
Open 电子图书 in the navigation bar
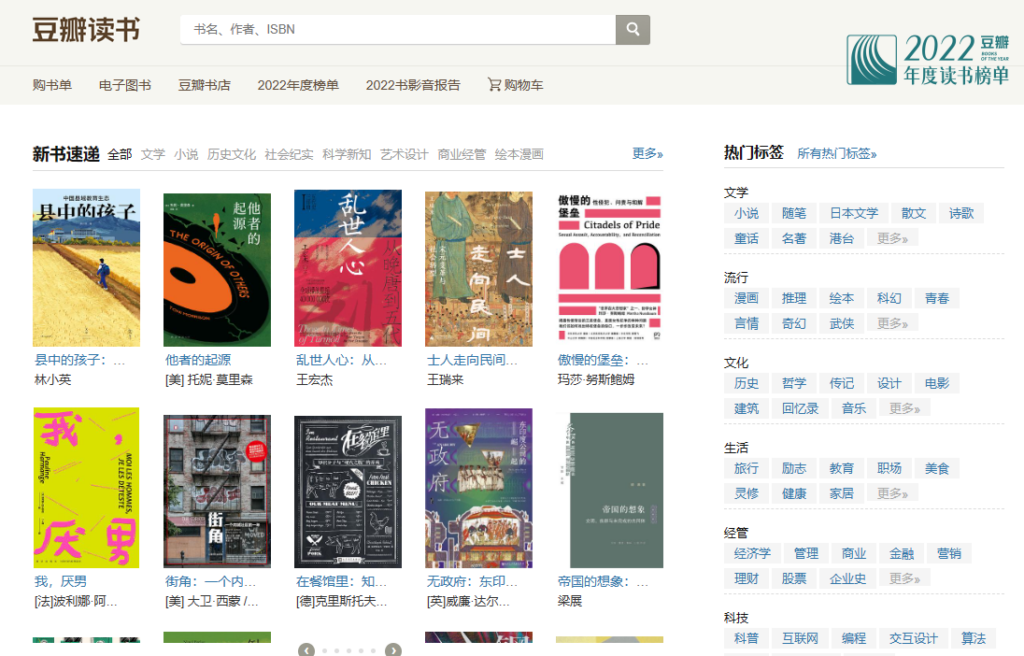click(x=125, y=85)
